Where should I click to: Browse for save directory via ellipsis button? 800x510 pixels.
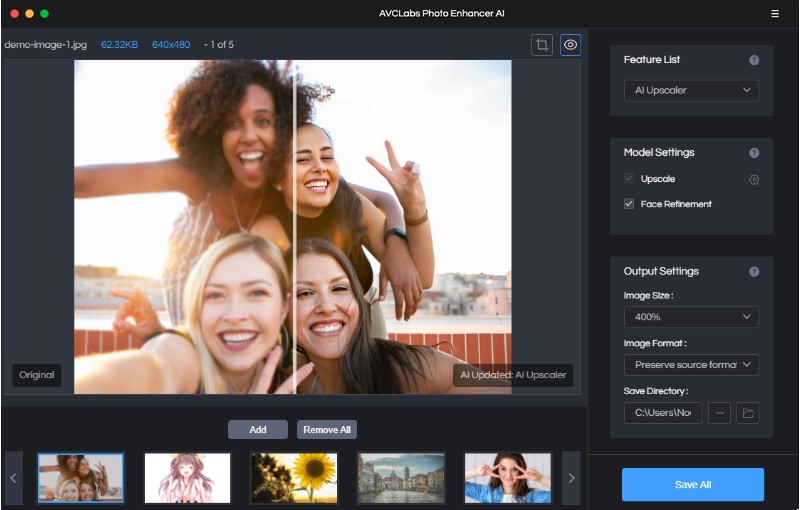click(x=719, y=413)
